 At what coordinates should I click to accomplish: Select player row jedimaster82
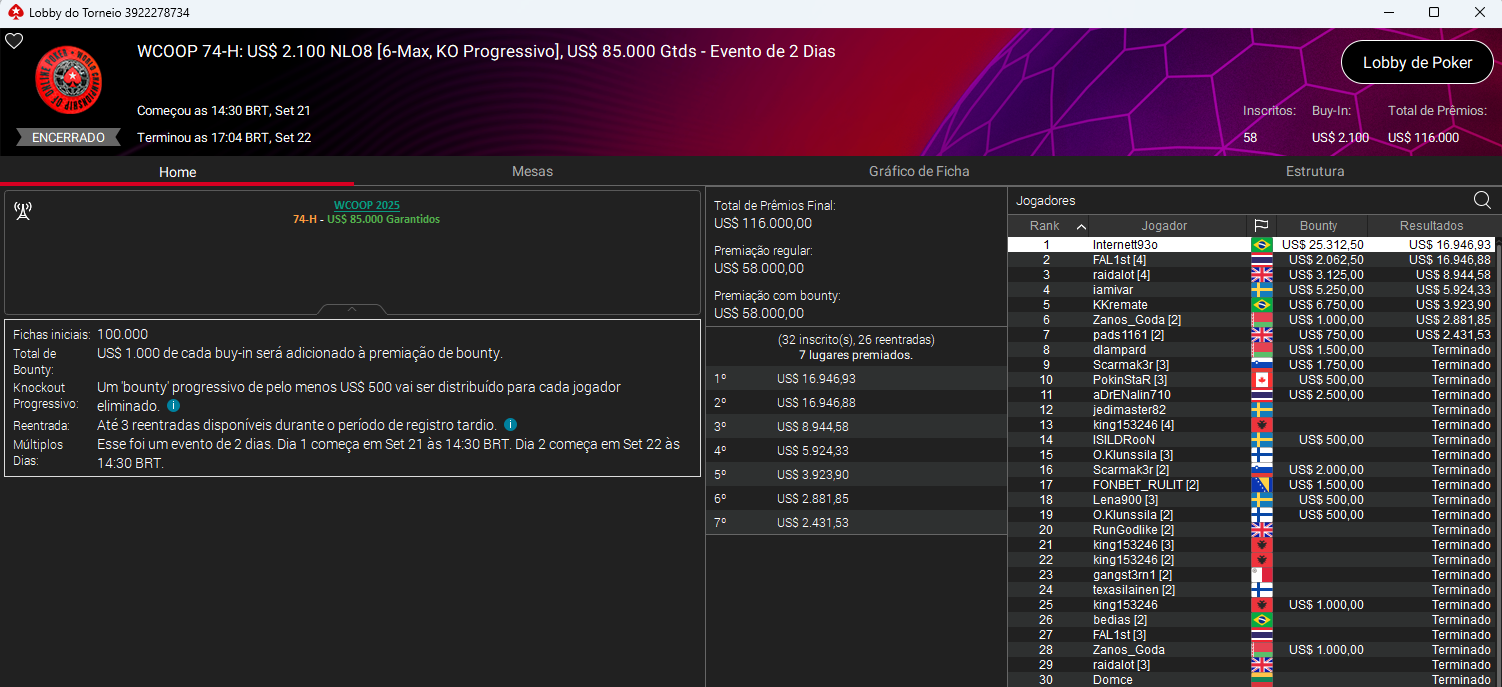(1251, 410)
